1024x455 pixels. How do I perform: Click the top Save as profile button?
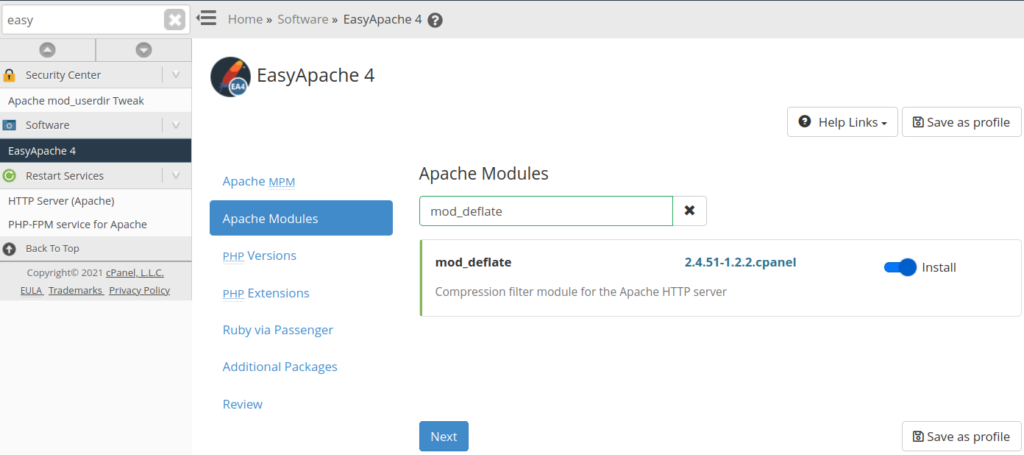click(961, 122)
